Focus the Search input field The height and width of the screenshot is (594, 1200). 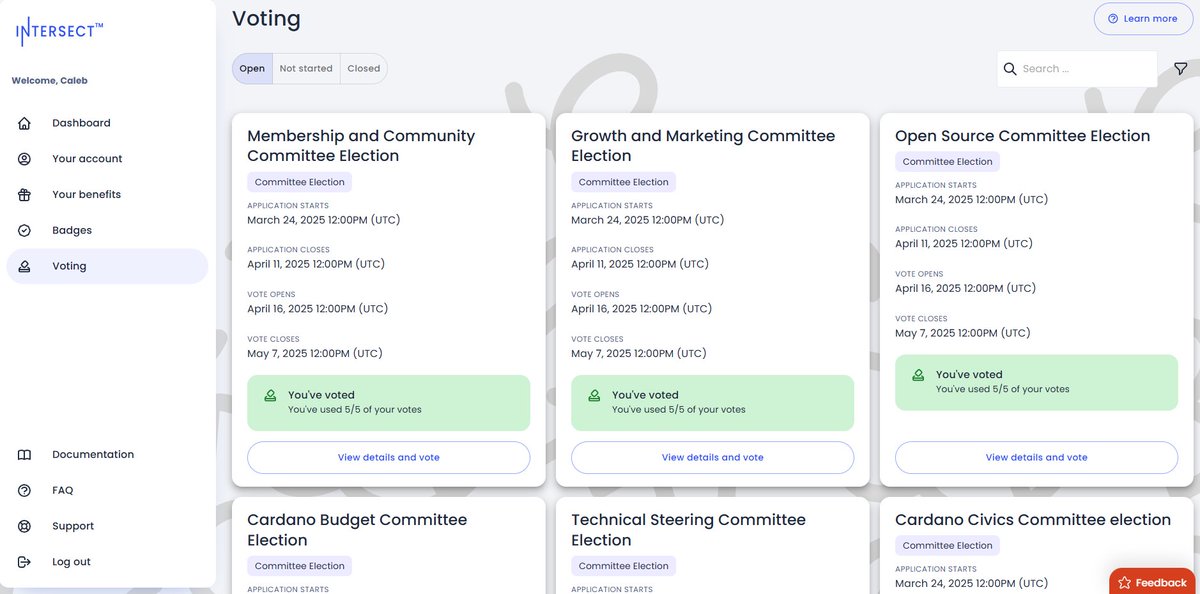coord(1086,69)
